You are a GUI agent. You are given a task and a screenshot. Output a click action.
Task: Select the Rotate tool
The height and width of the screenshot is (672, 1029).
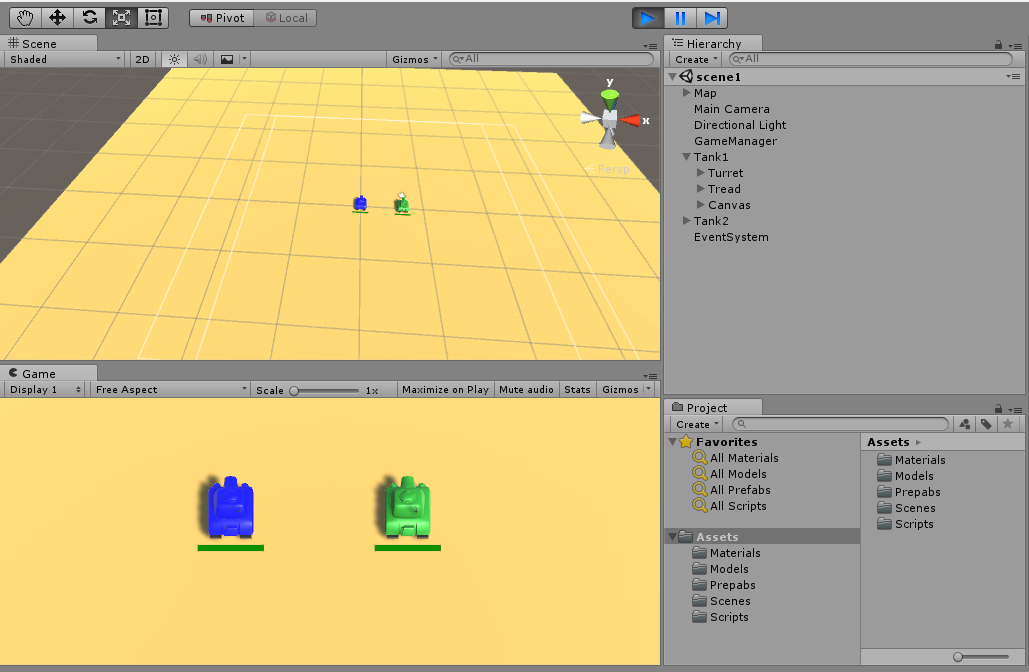(88, 17)
